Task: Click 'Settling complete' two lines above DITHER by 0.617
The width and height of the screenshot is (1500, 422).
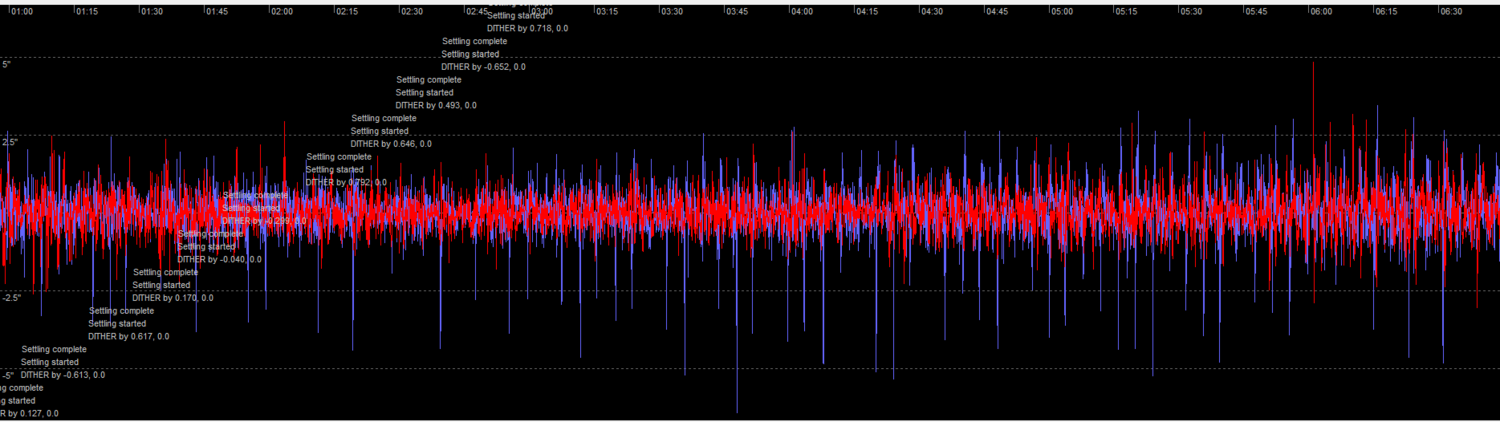Action: (x=121, y=311)
